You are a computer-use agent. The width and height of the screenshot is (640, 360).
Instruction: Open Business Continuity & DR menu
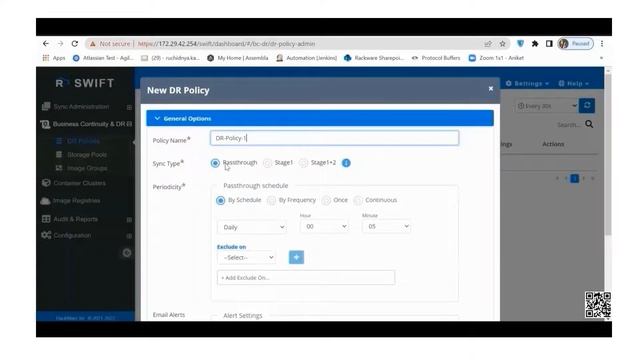86,124
